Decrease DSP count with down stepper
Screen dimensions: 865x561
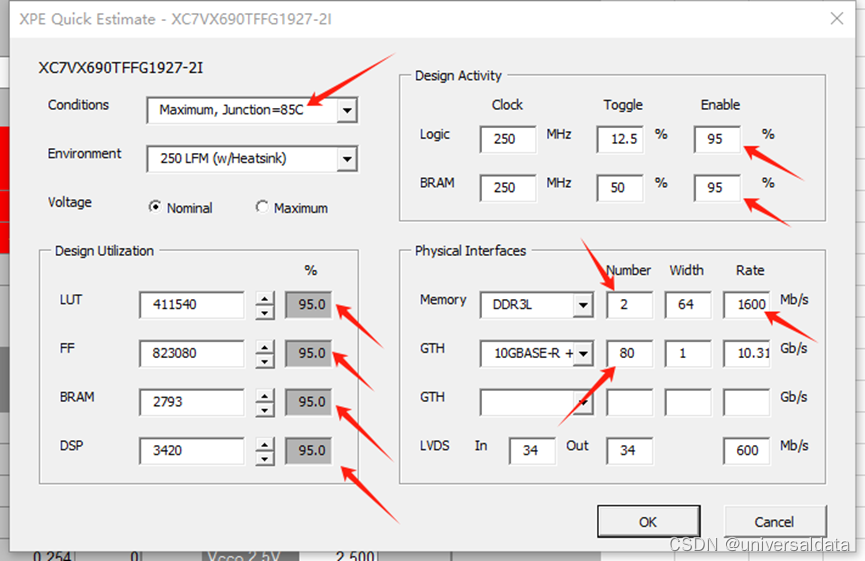(x=265, y=458)
